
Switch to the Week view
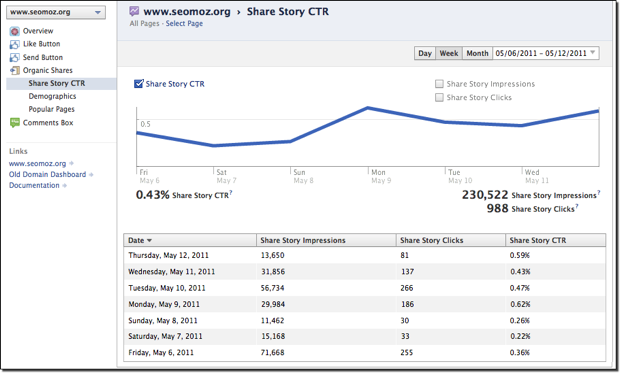click(449, 53)
